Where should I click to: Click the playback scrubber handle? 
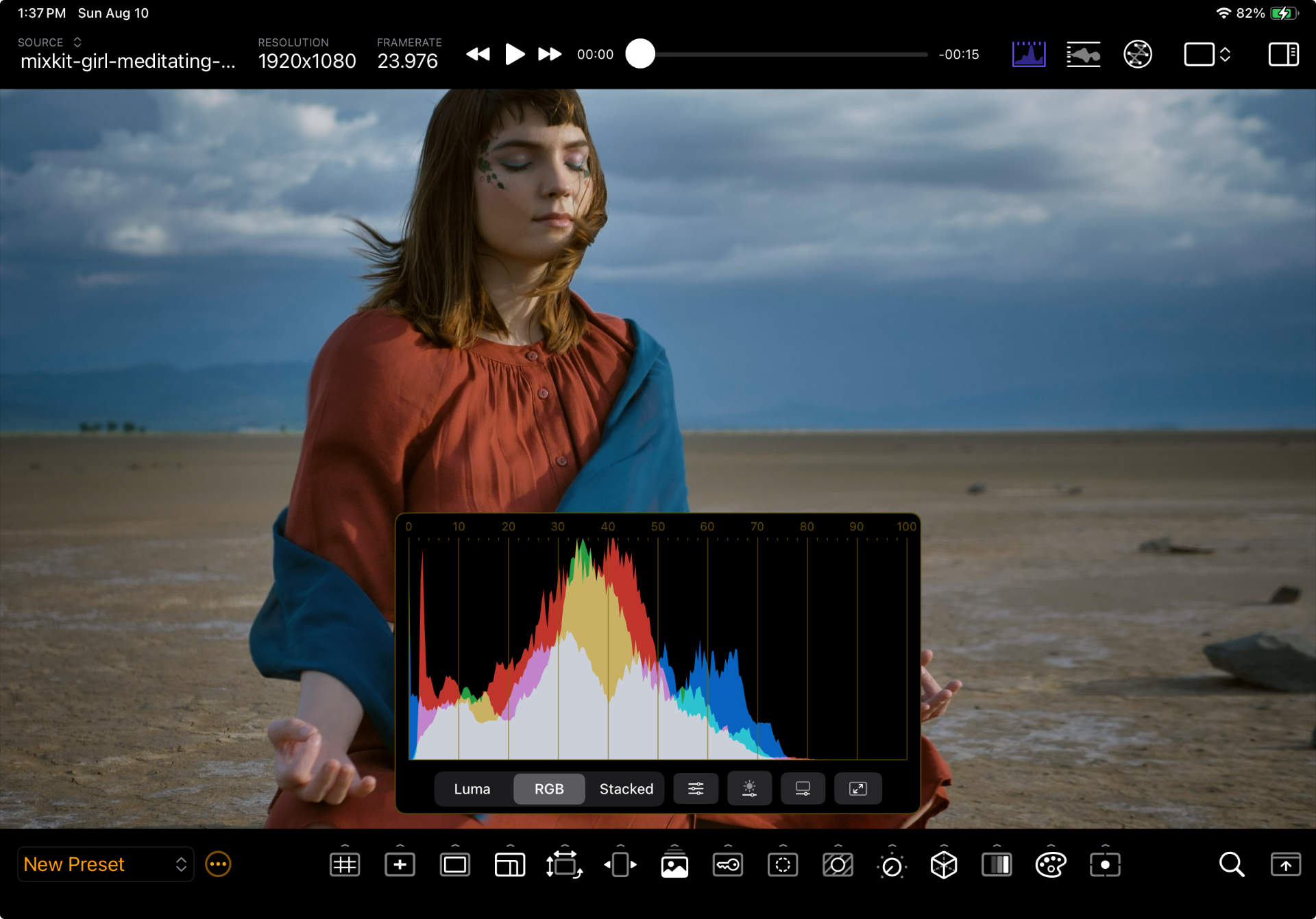(x=640, y=54)
